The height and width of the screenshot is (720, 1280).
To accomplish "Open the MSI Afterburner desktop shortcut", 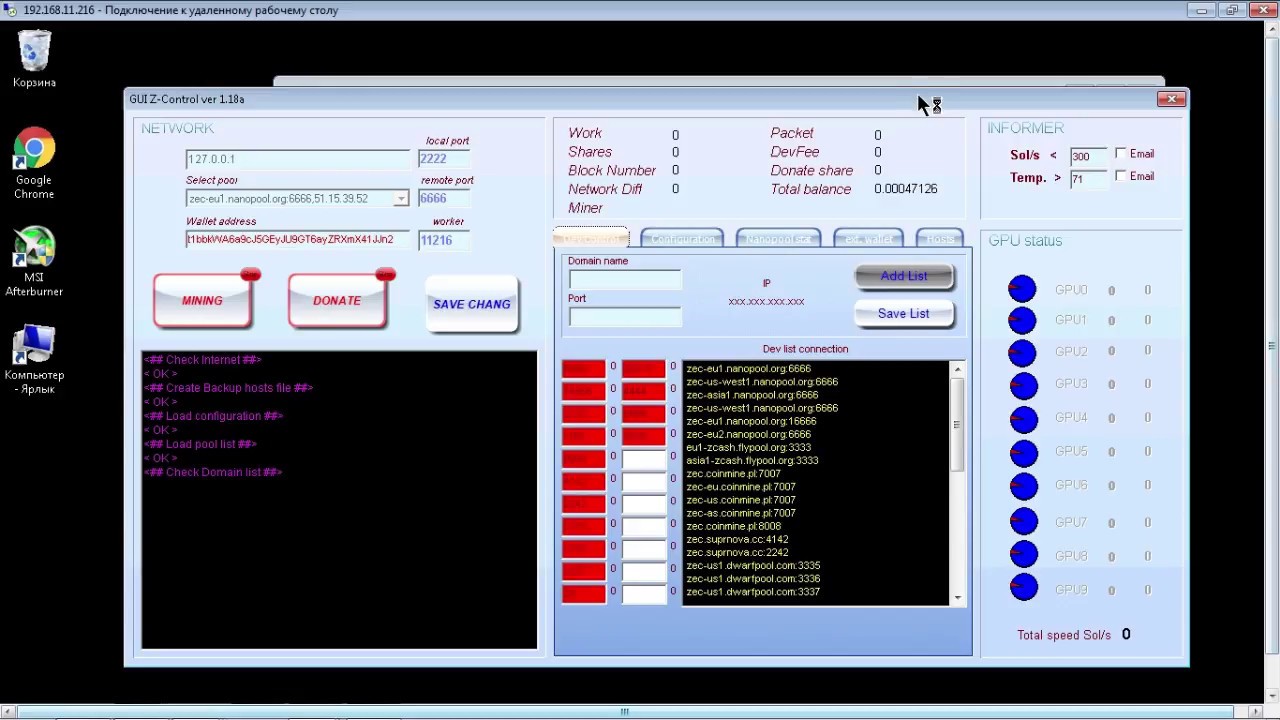I will click(34, 262).
